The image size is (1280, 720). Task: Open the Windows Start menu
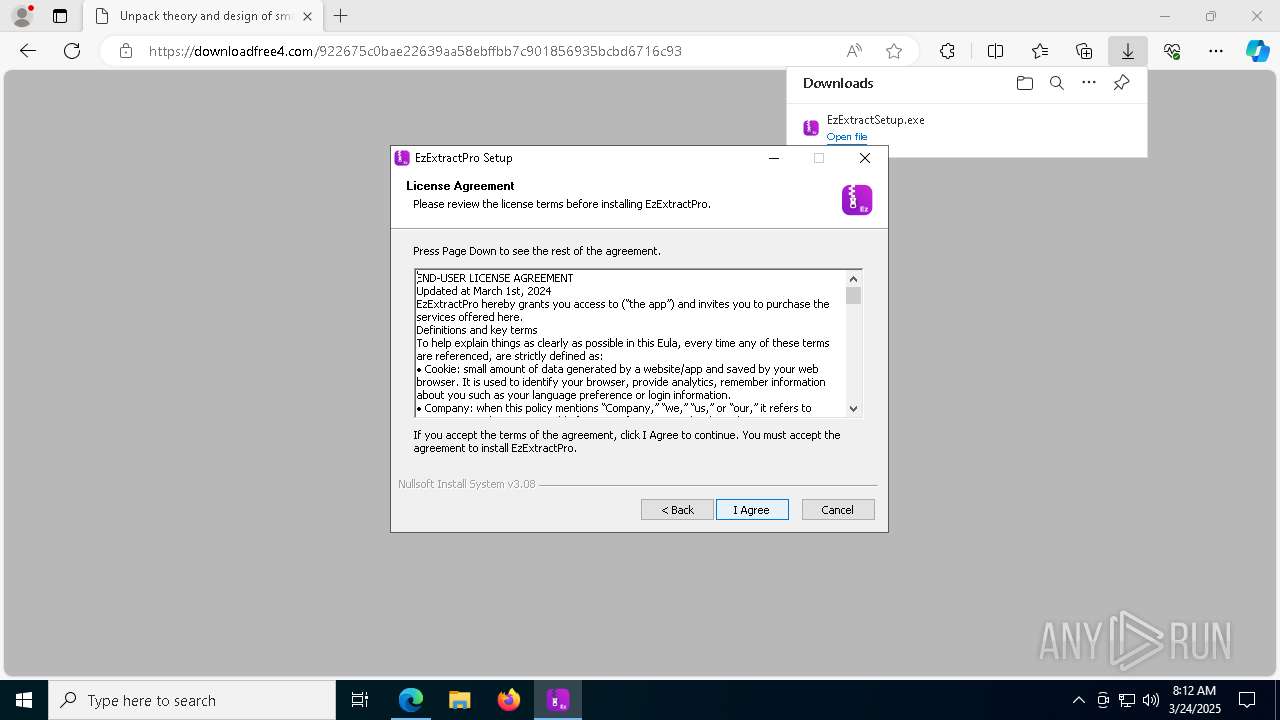point(24,700)
